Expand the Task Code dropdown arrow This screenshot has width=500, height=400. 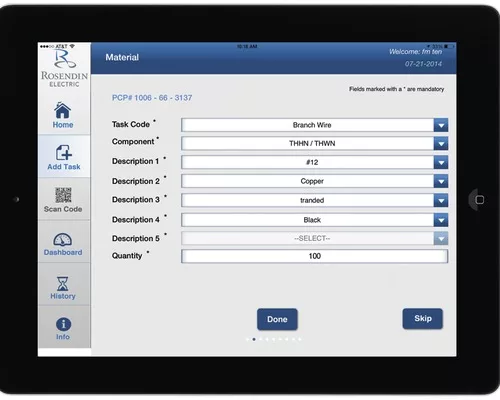441,125
